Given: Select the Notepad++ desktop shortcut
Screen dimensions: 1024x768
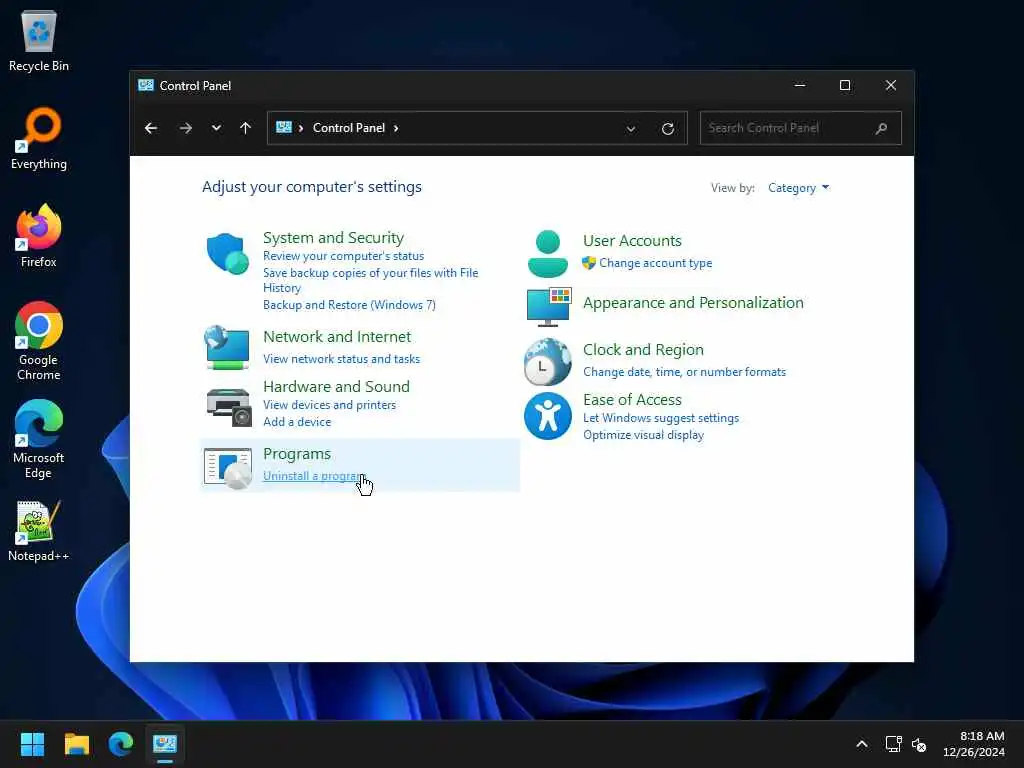Looking at the screenshot, I should point(39,531).
